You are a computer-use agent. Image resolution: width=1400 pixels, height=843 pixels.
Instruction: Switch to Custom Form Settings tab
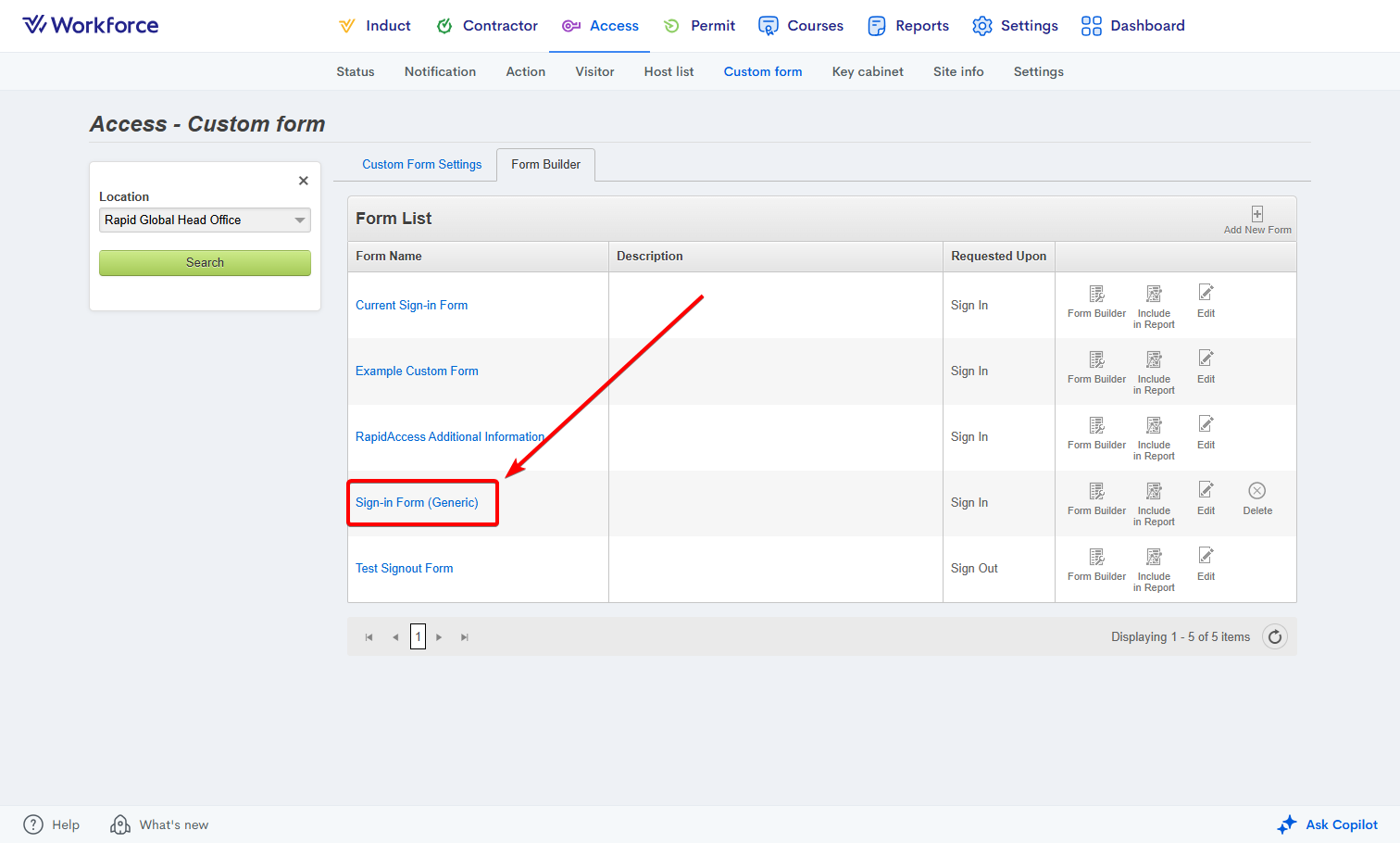(421, 165)
